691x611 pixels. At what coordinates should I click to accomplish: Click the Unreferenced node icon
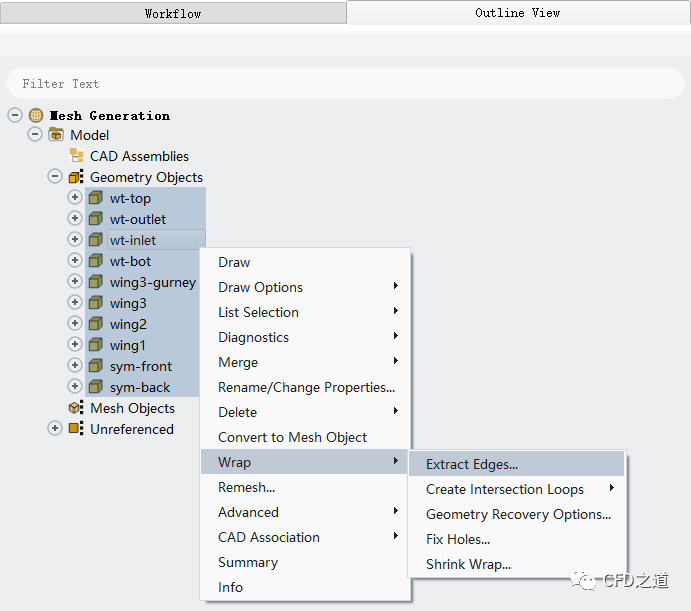[x=76, y=429]
